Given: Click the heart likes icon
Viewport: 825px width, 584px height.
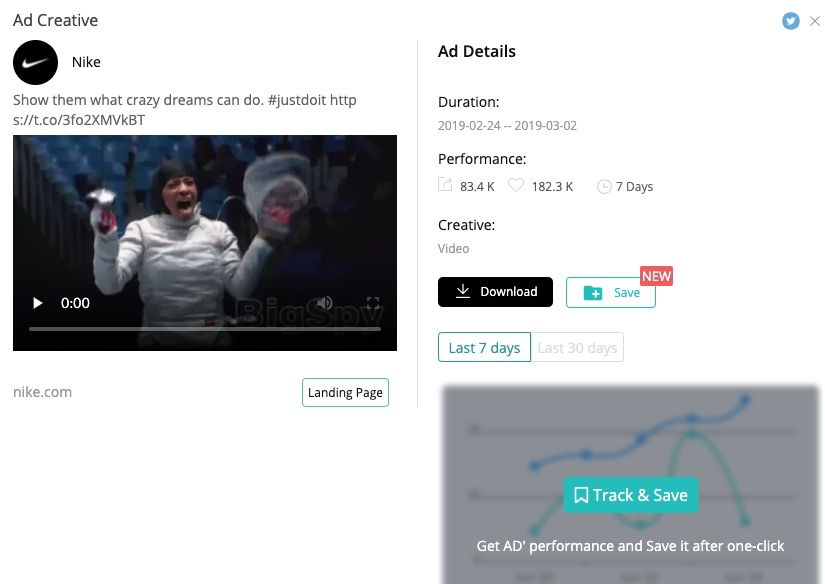Looking at the screenshot, I should point(516,185).
